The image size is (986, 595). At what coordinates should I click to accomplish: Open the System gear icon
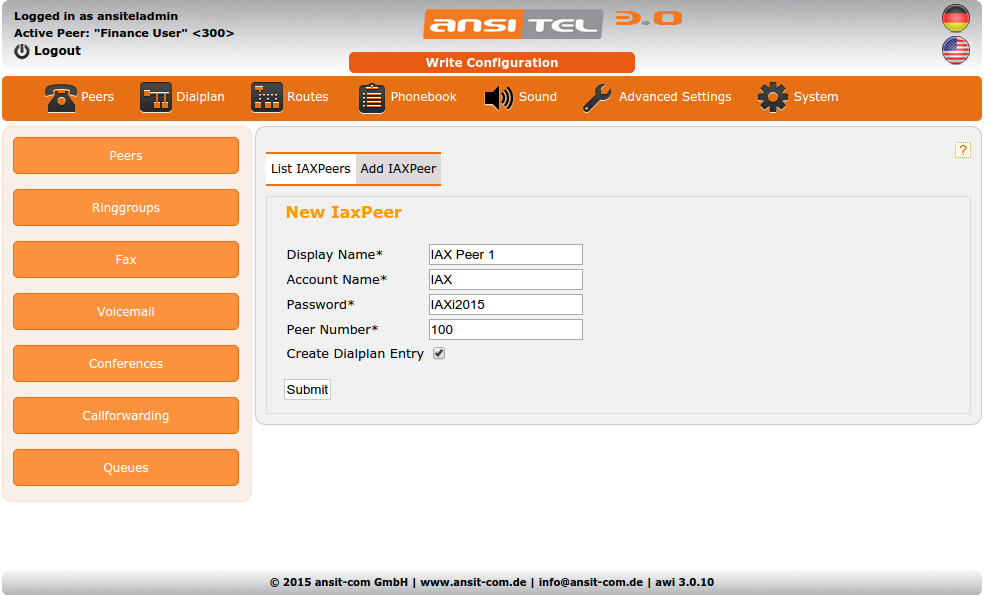[771, 96]
